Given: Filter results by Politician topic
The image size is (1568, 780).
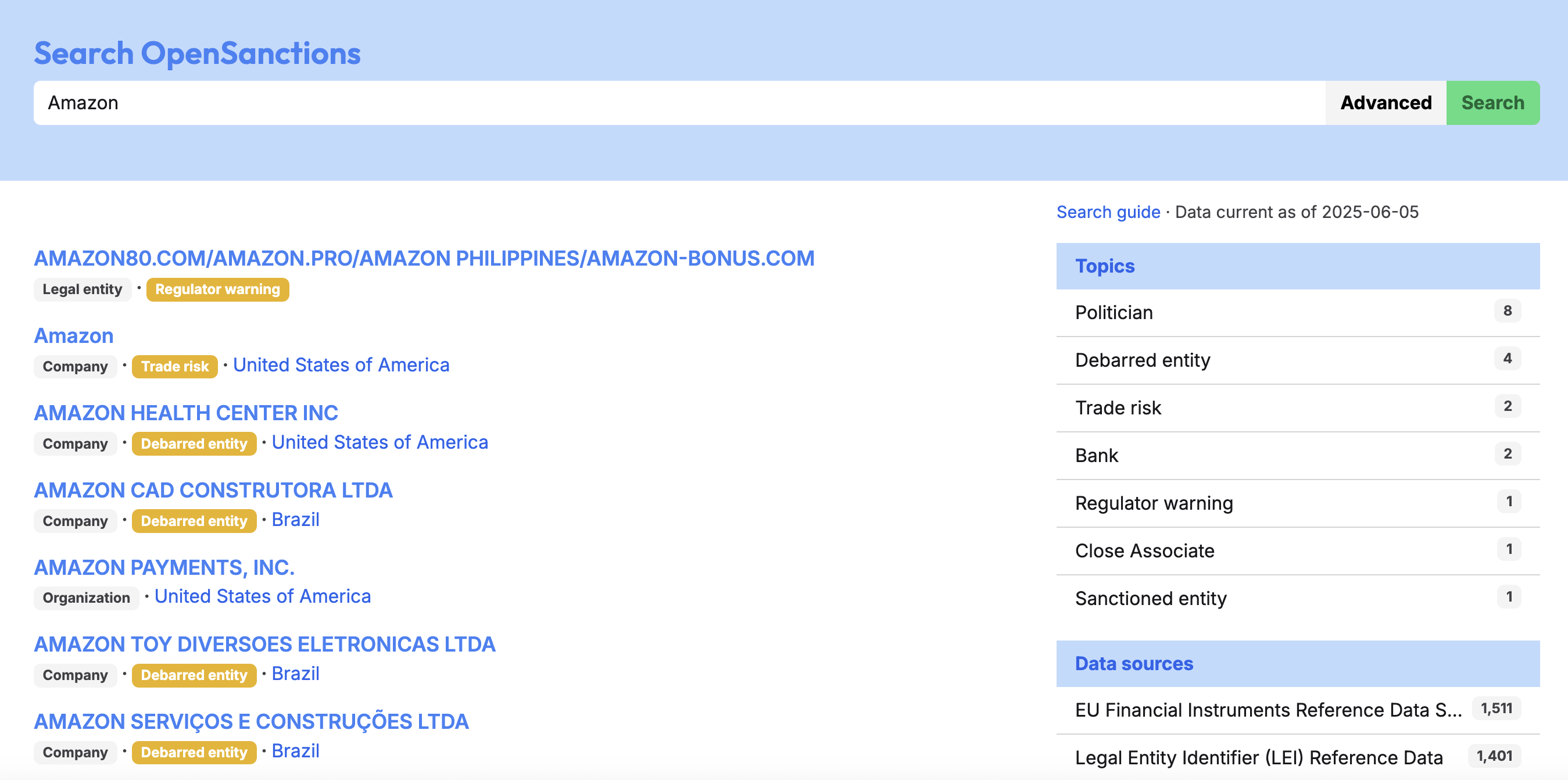Looking at the screenshot, I should click(x=1114, y=312).
